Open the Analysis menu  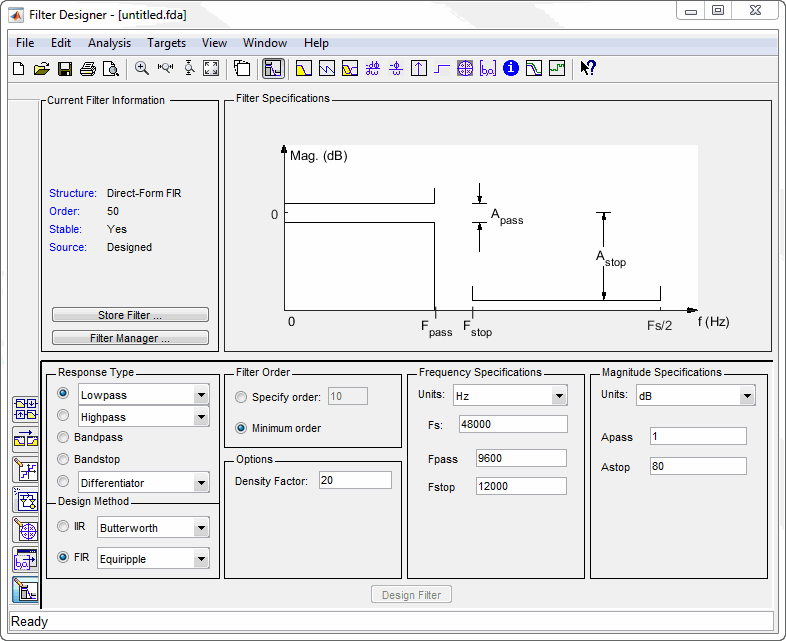[x=109, y=43]
